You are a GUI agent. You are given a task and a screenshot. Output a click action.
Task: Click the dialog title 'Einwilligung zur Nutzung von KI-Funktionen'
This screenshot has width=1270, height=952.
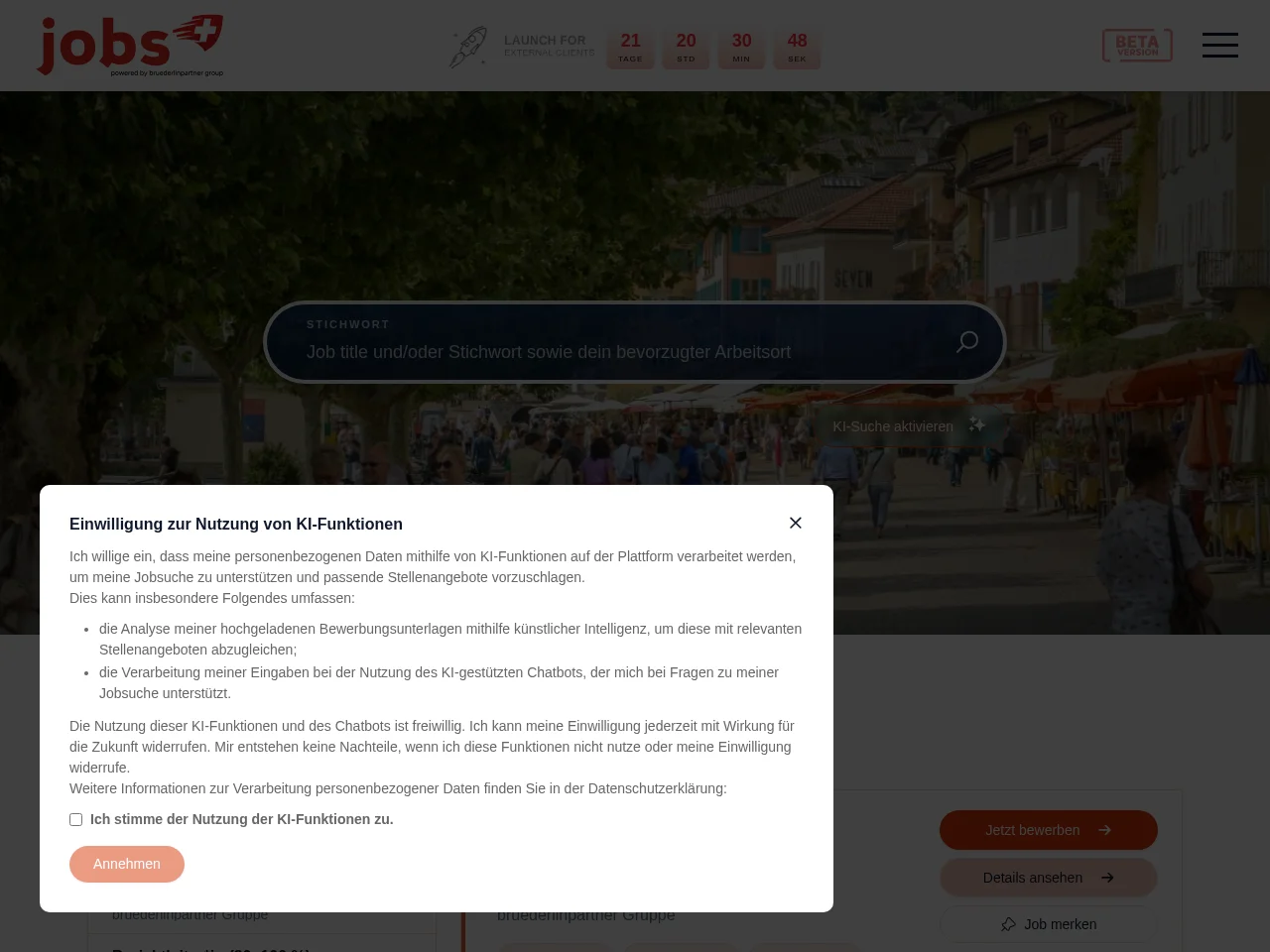click(x=236, y=524)
